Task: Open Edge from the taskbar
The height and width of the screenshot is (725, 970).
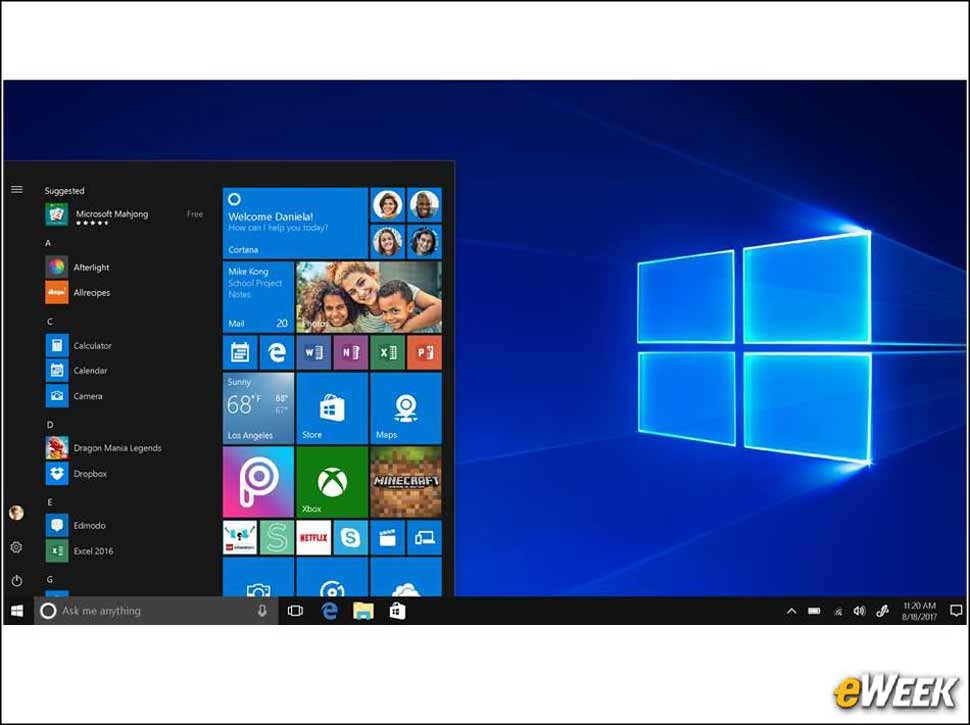Action: click(x=330, y=611)
